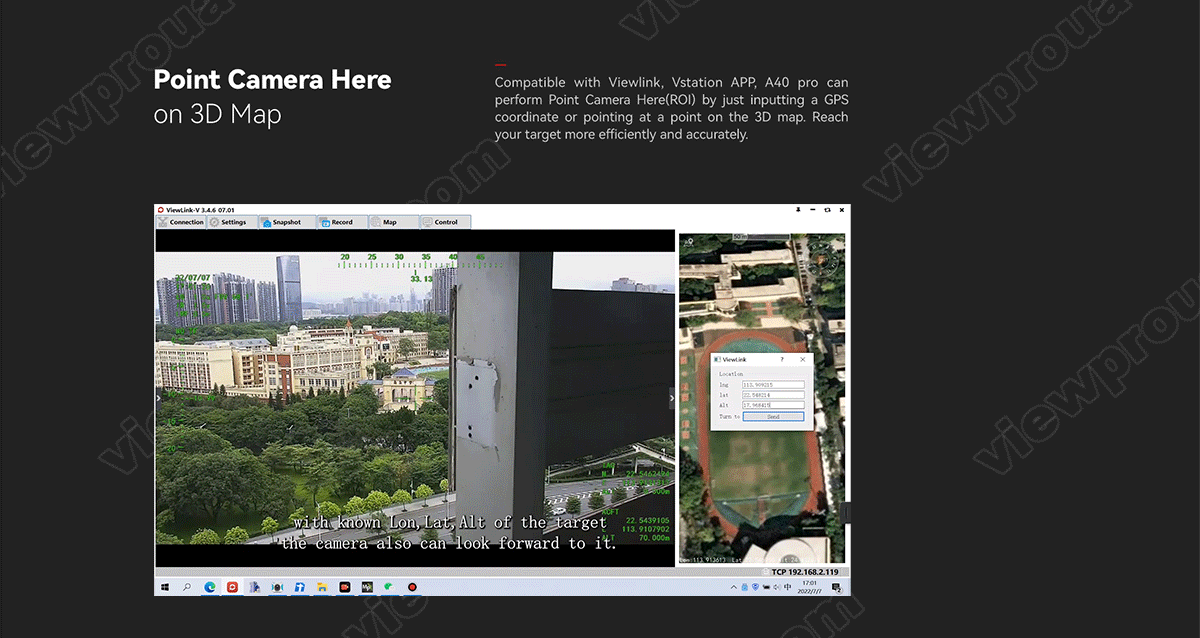Open the Settings tab
Viewport: 1200px width, 638px height.
(233, 222)
